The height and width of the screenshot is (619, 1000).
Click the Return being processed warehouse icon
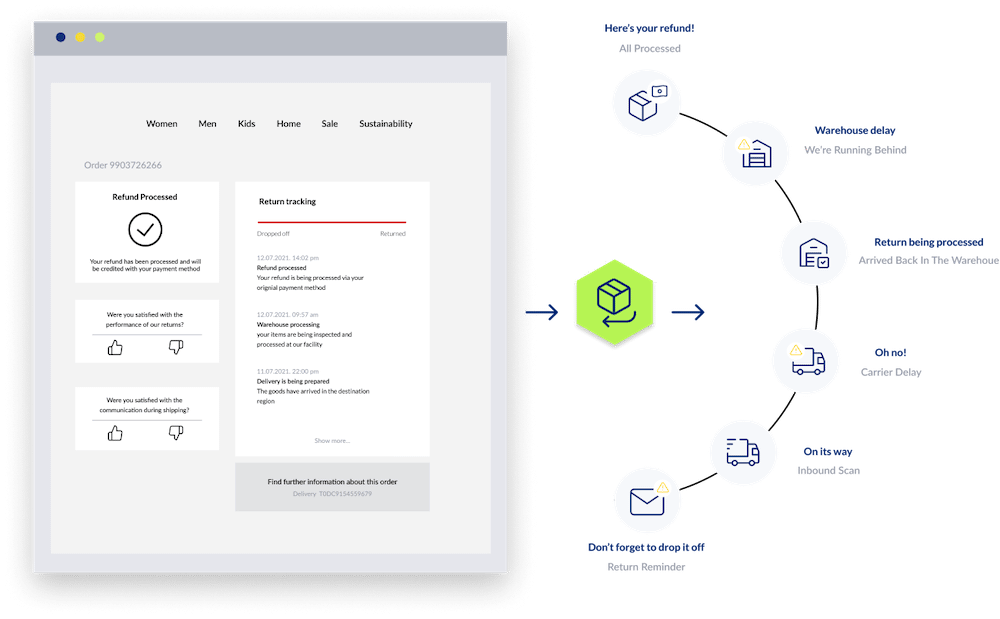(814, 253)
